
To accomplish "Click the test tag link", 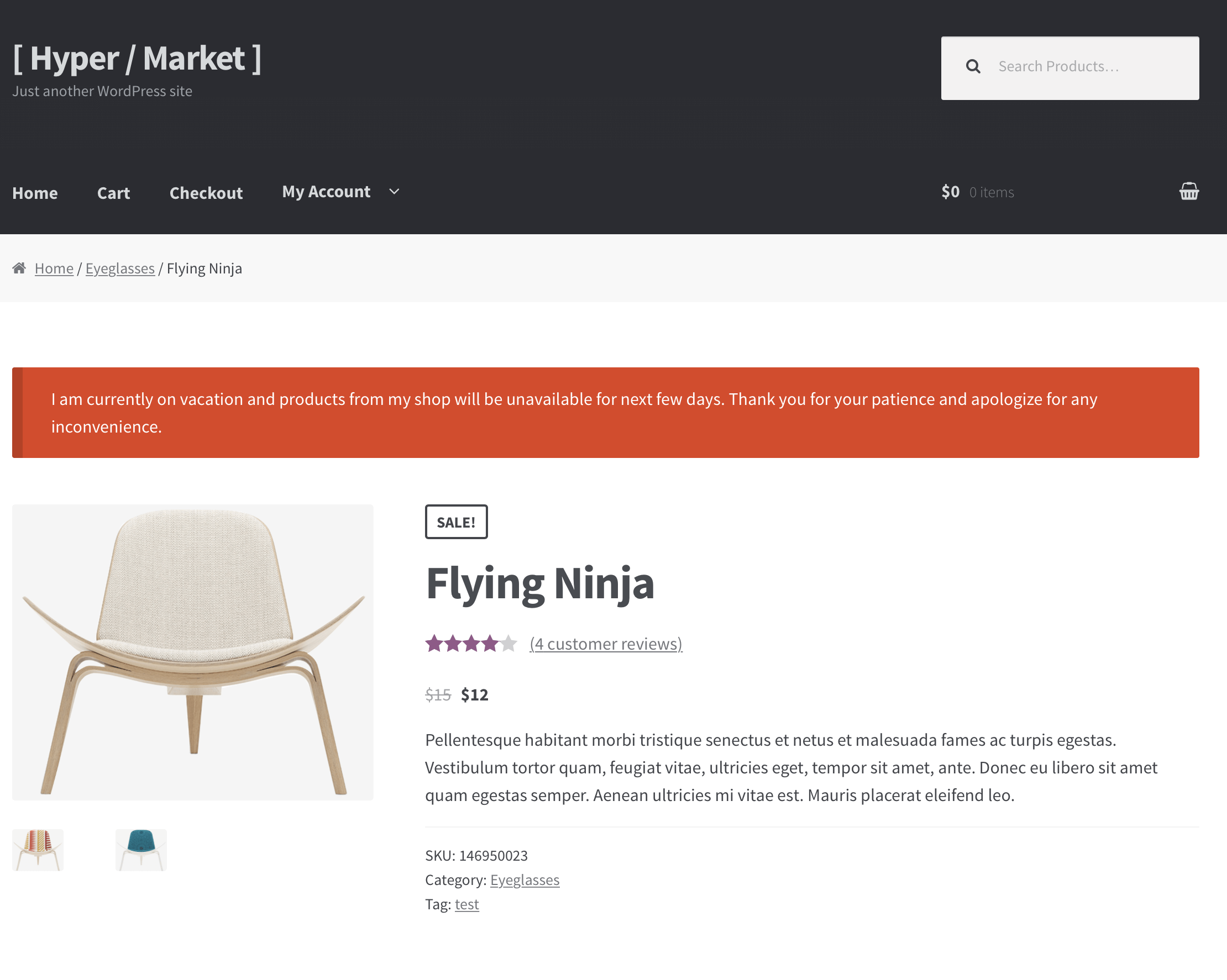I will tap(466, 904).
